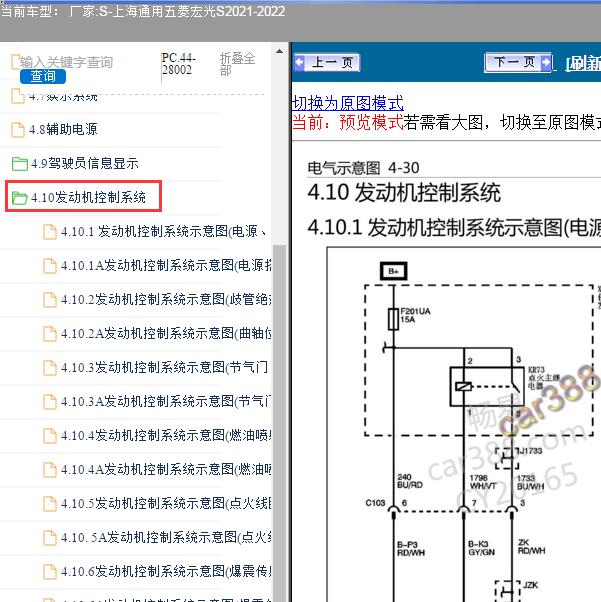This screenshot has height=602, width=601.
Task: Click the document icon of 4.10.1 示意图(电源
Action: tap(50, 232)
